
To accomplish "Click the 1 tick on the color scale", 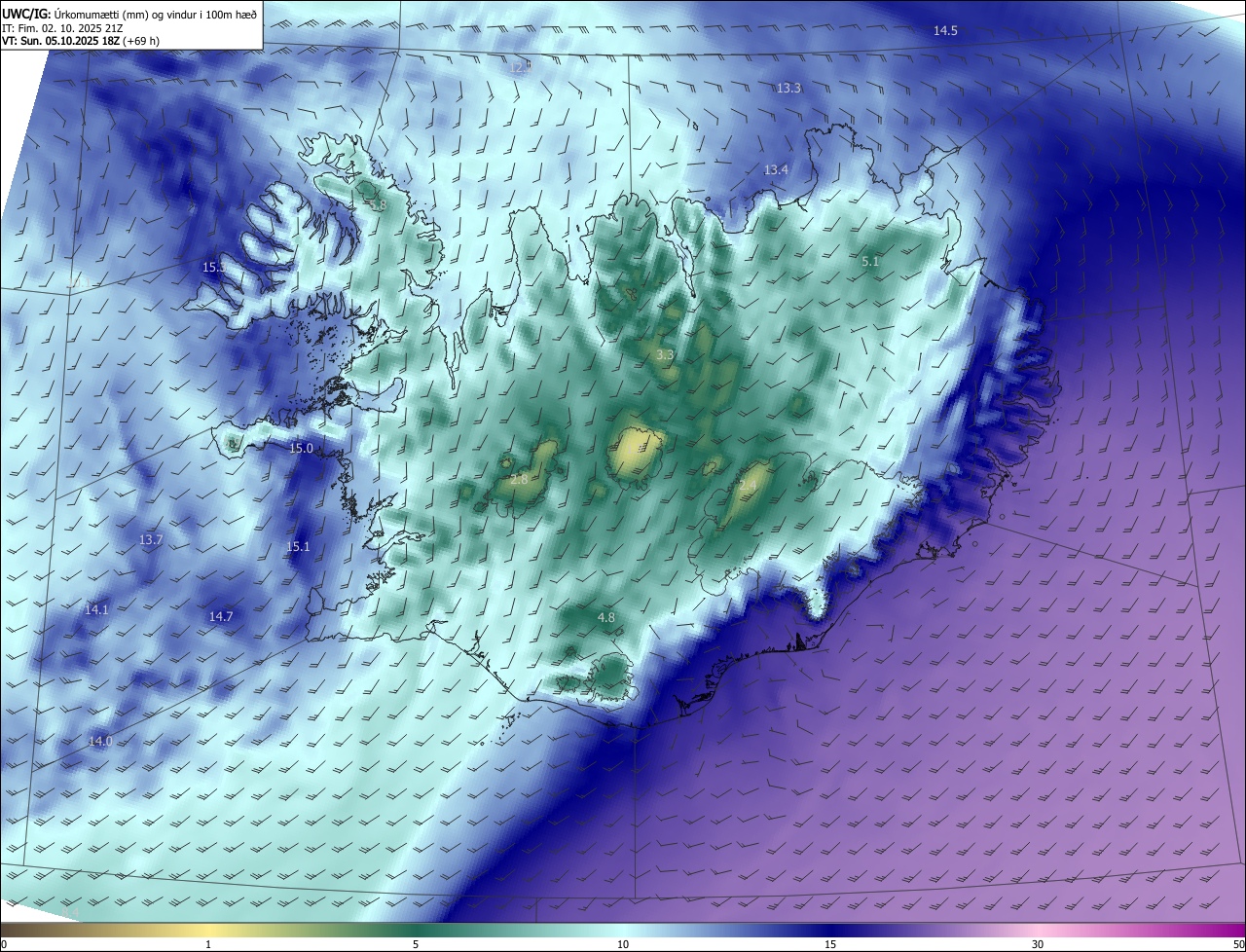I will [x=208, y=944].
